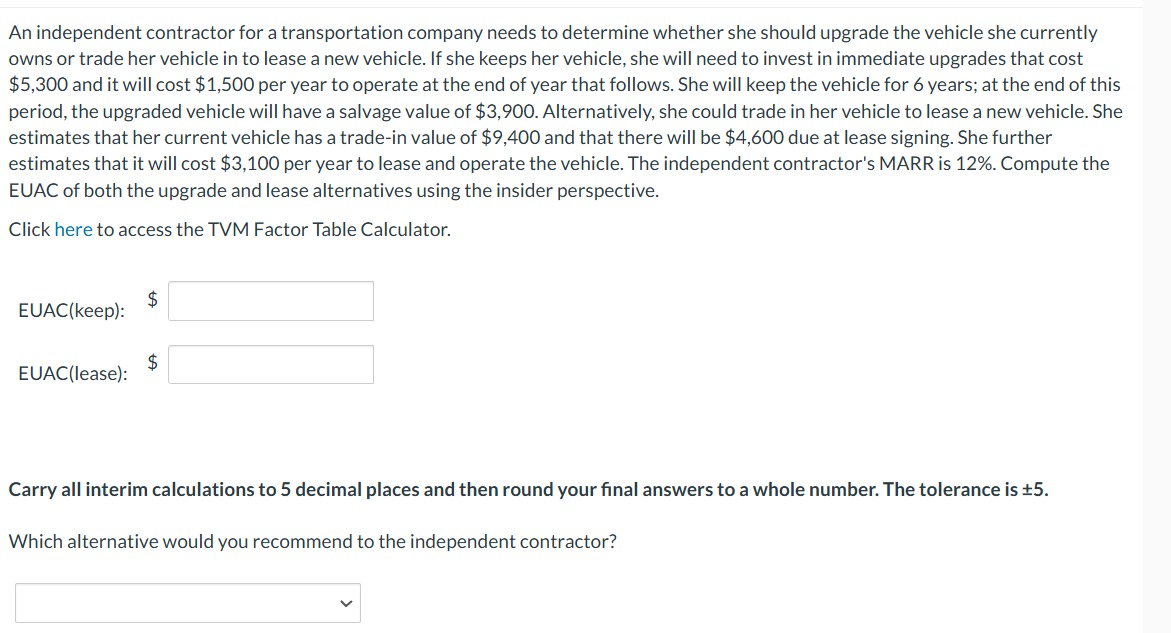
Task: Click the '$9,400' trade-in value text
Action: pos(510,137)
